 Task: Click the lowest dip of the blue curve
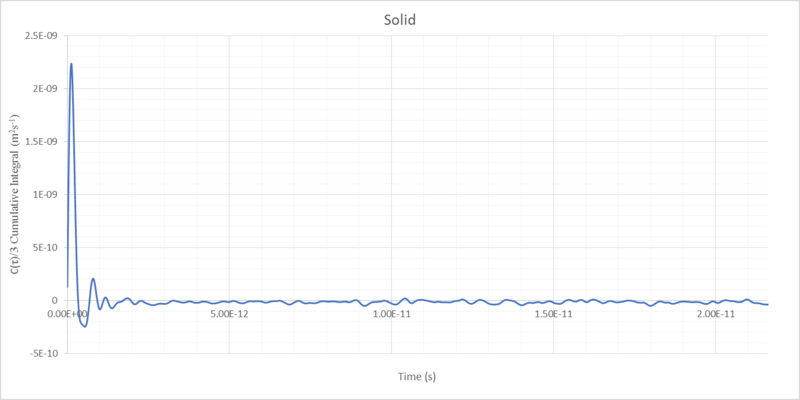click(85, 326)
